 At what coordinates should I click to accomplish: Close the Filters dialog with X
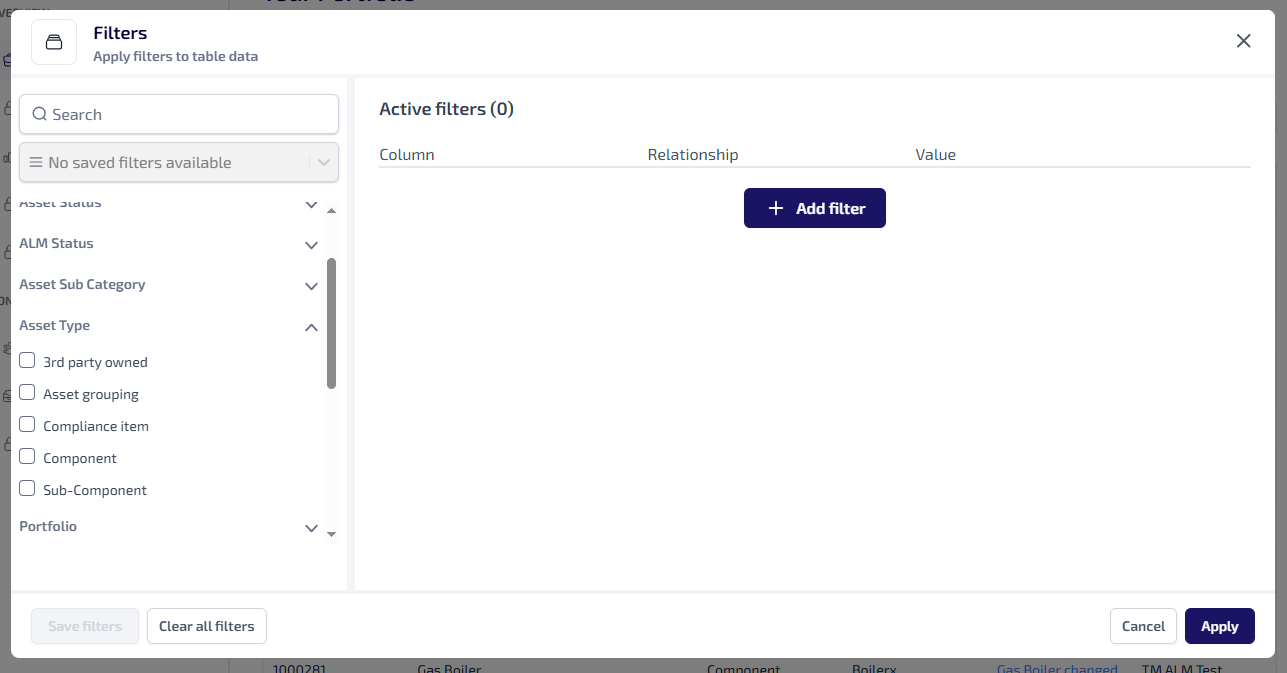(1243, 41)
